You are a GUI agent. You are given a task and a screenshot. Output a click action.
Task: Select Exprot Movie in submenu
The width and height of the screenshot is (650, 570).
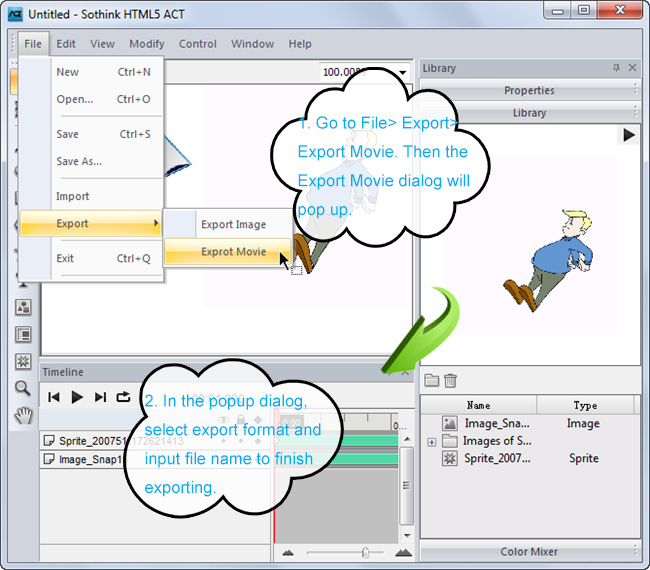(x=228, y=252)
